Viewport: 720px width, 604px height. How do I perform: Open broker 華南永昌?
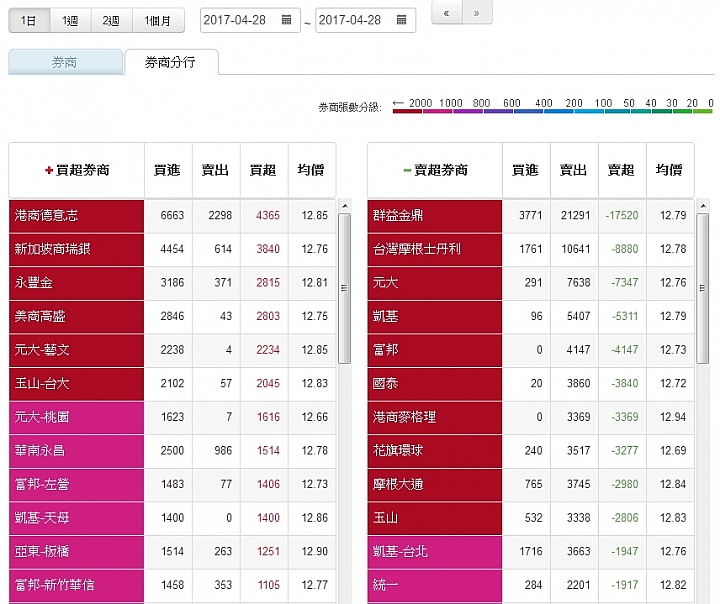click(76, 451)
